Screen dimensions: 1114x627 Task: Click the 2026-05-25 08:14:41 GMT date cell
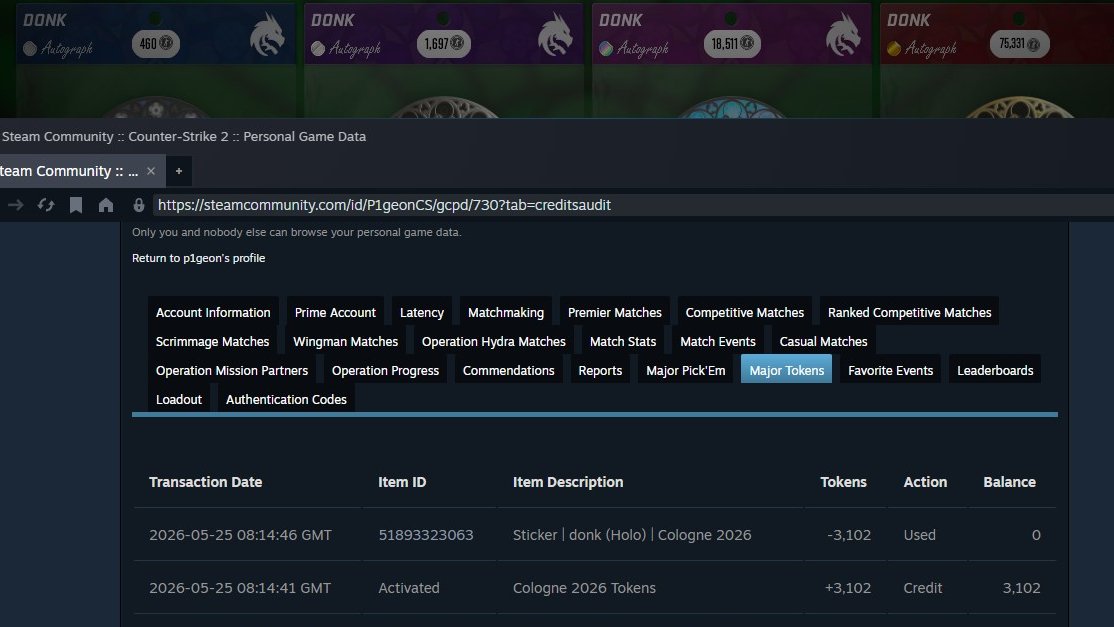pyautogui.click(x=240, y=589)
